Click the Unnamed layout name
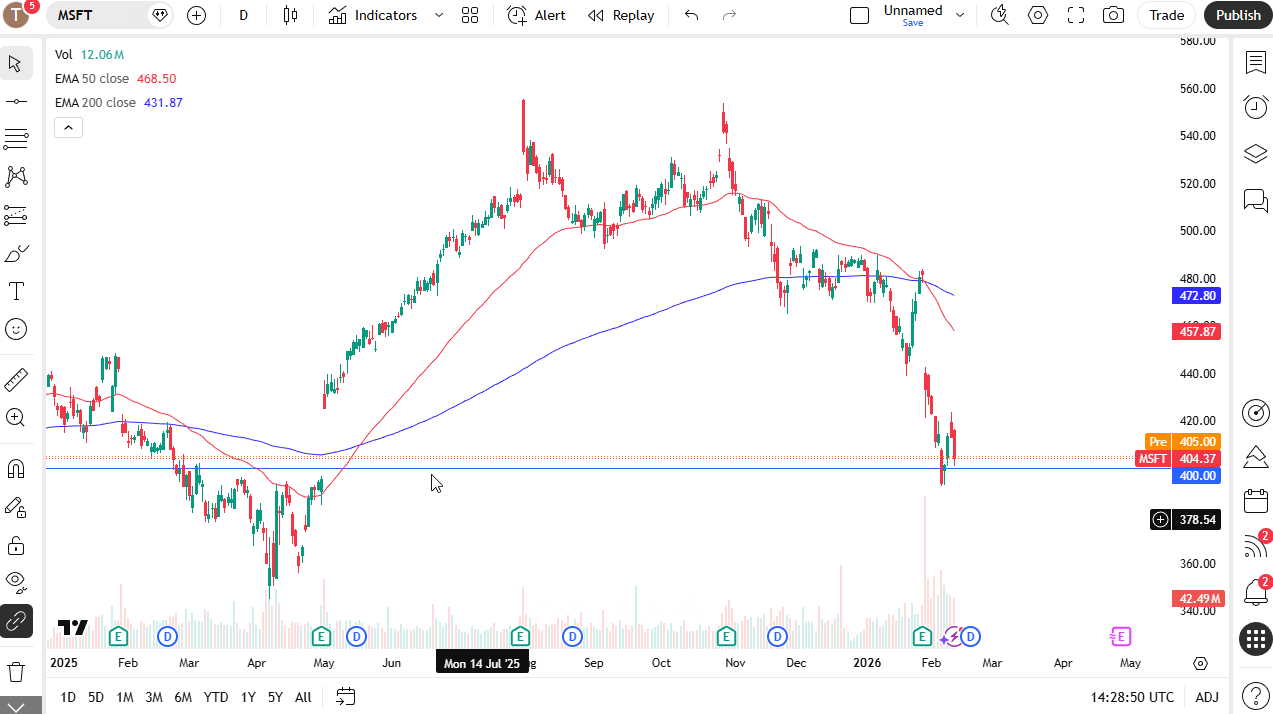This screenshot has width=1273, height=714. click(913, 11)
